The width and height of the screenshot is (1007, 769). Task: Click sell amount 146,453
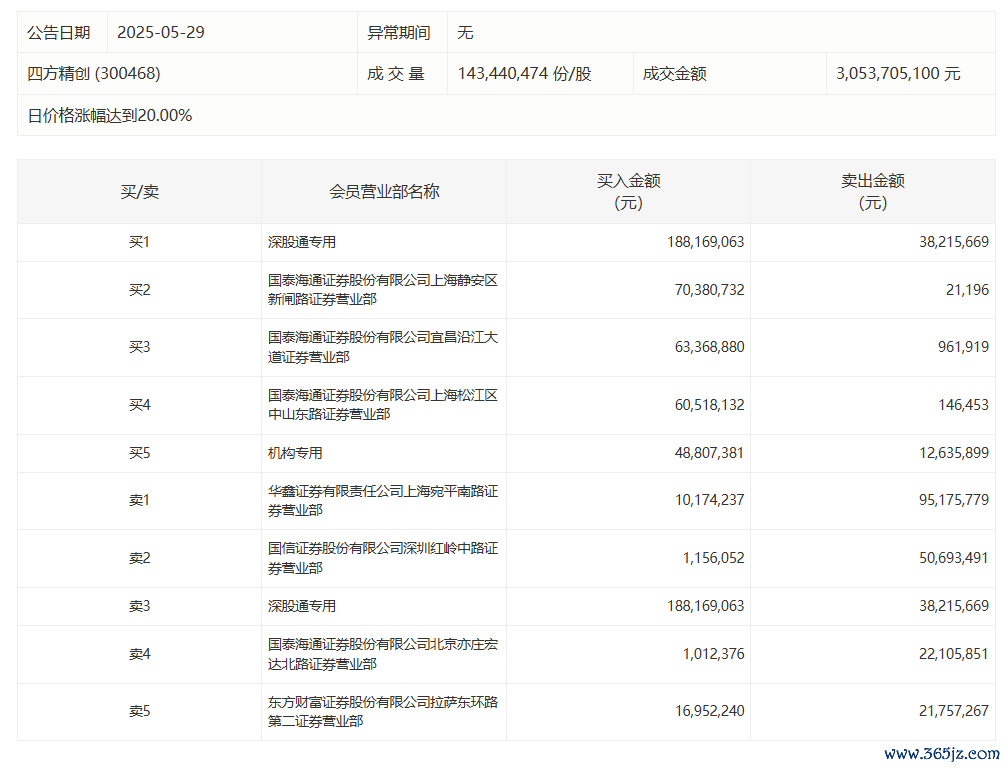tap(963, 405)
